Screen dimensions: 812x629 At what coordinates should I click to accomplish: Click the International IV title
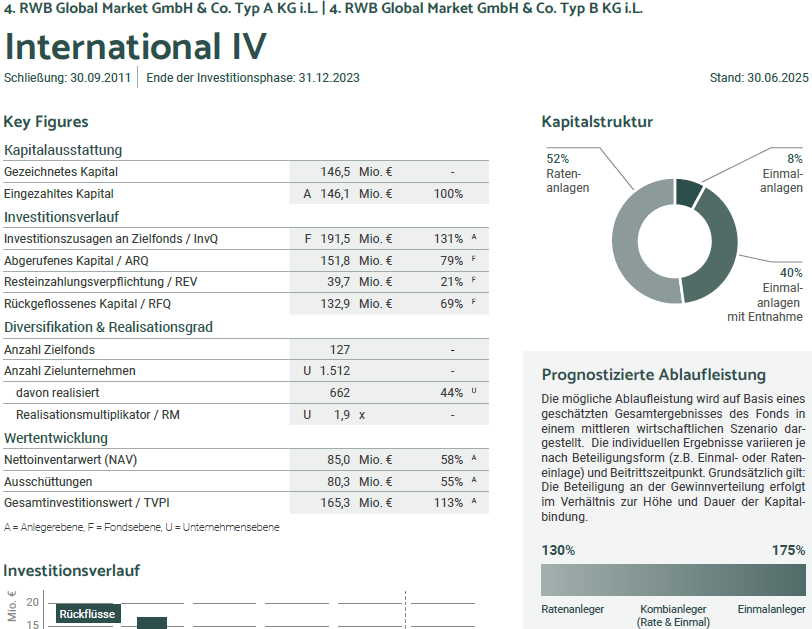point(136,46)
